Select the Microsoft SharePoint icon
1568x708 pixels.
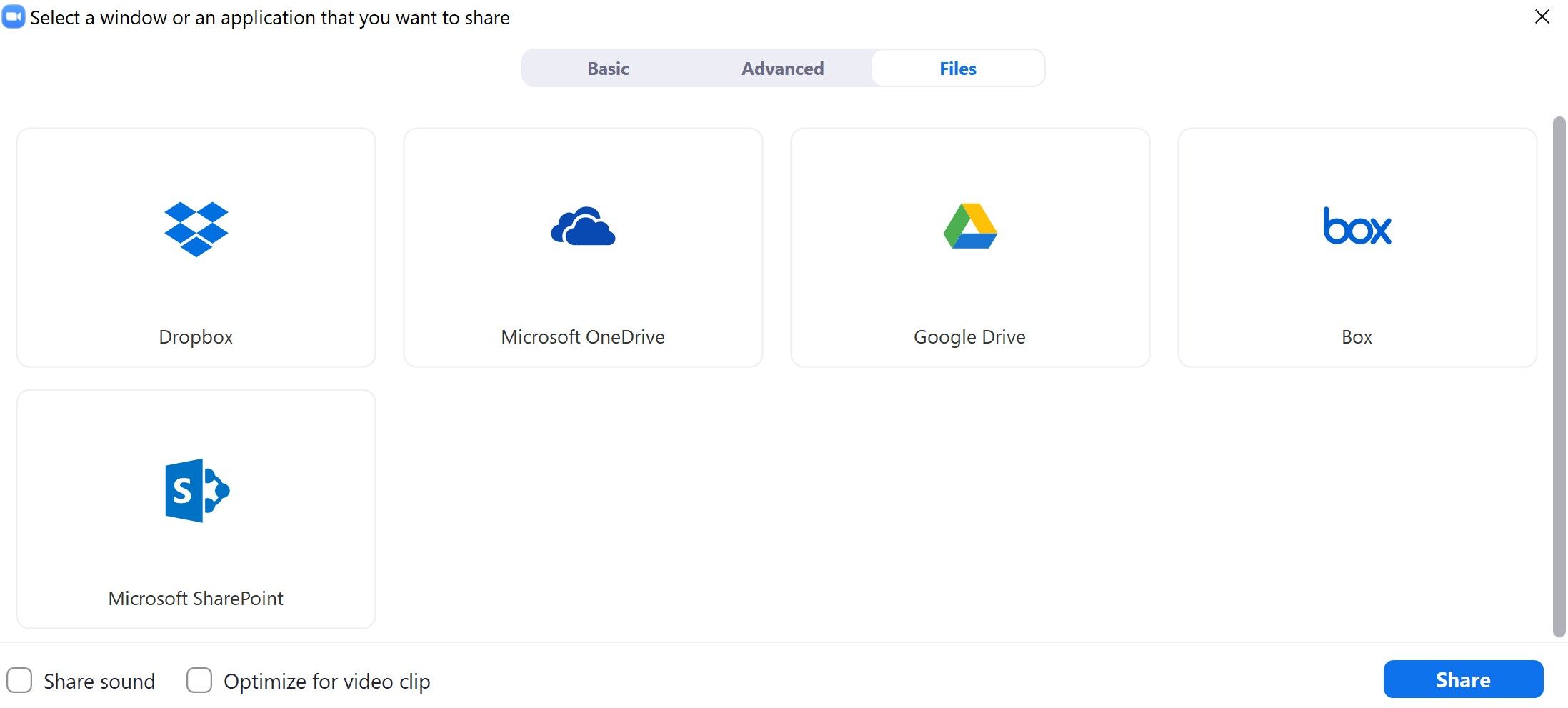[x=196, y=490]
